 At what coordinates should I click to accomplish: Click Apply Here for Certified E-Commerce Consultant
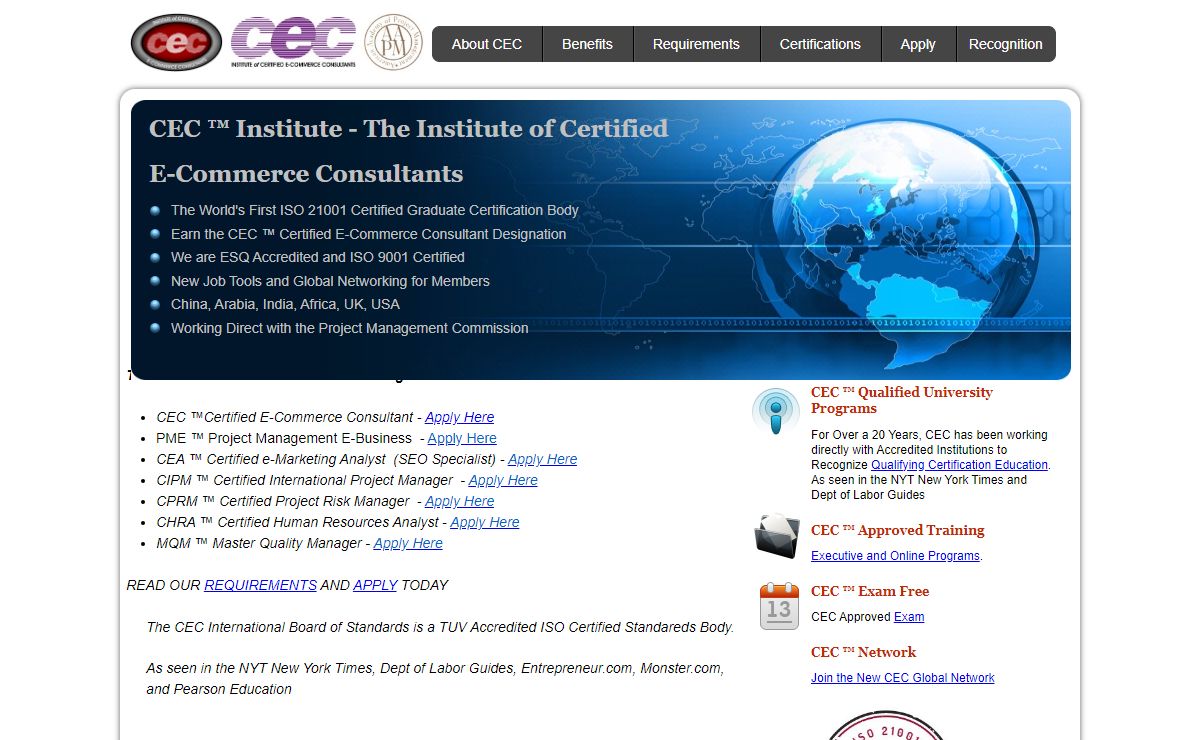click(x=459, y=417)
